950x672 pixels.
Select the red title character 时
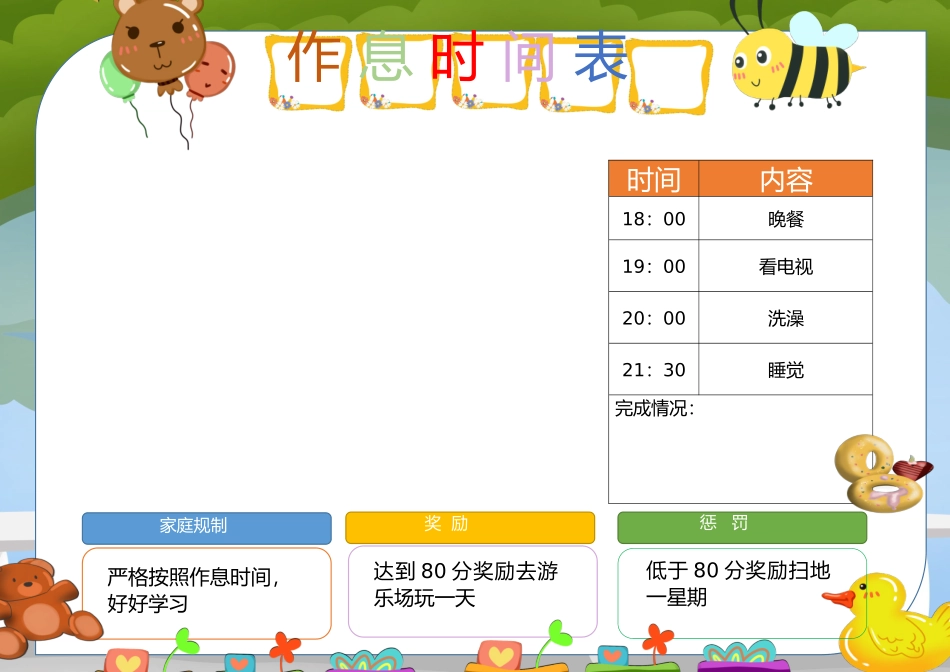[458, 58]
